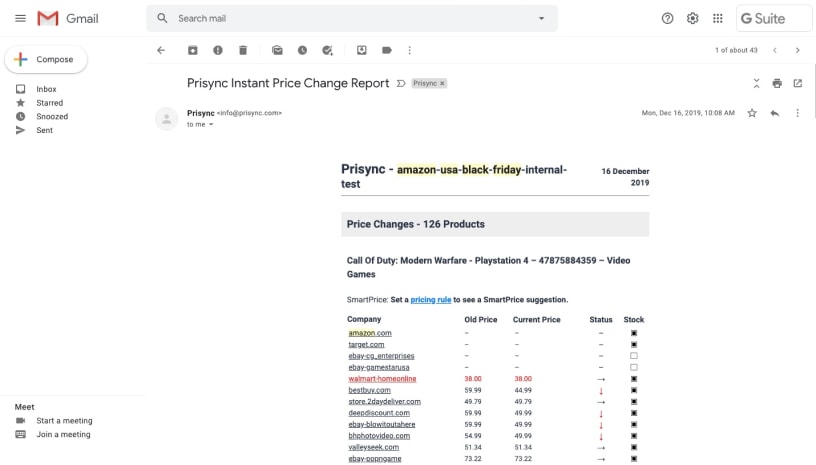This screenshot has width=816, height=465.
Task: Delete the email with trash icon
Action: [x=243, y=50]
